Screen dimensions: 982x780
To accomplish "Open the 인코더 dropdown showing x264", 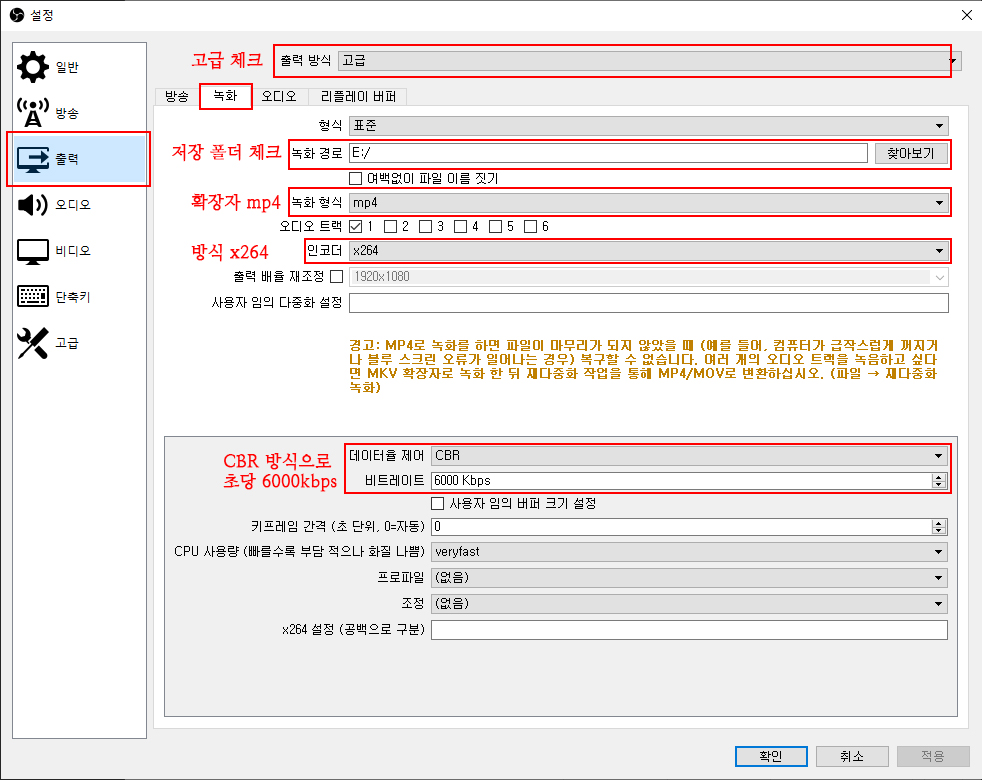I will pyautogui.click(x=649, y=251).
